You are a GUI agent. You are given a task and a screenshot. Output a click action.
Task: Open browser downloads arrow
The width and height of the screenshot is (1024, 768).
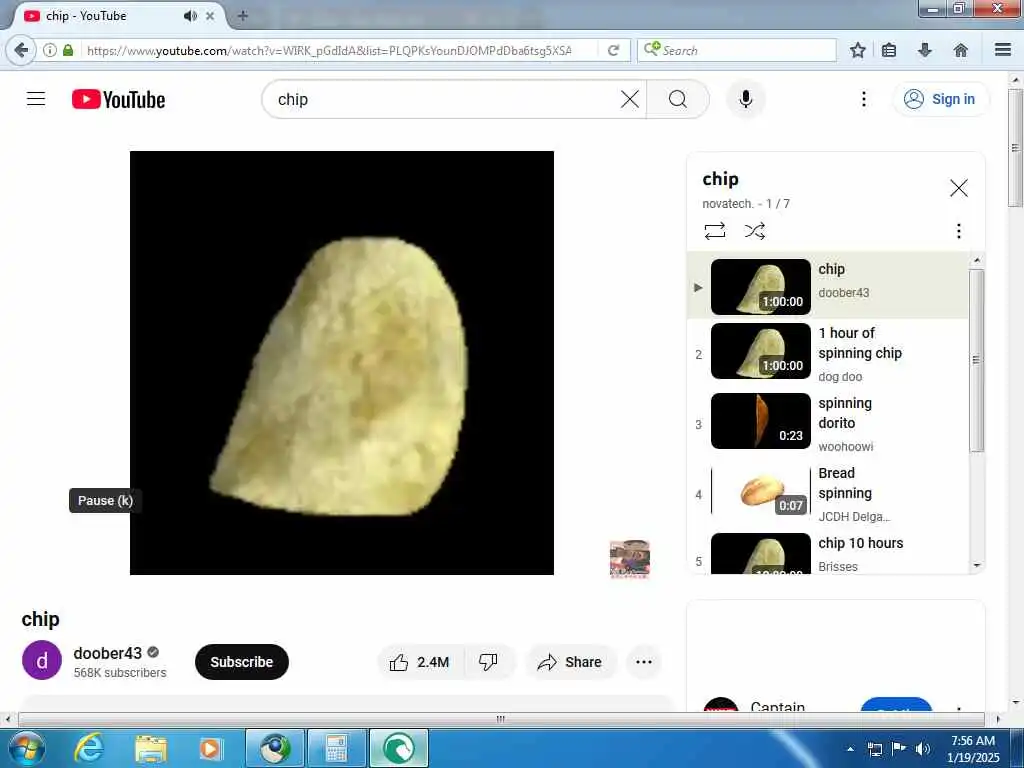tap(925, 50)
